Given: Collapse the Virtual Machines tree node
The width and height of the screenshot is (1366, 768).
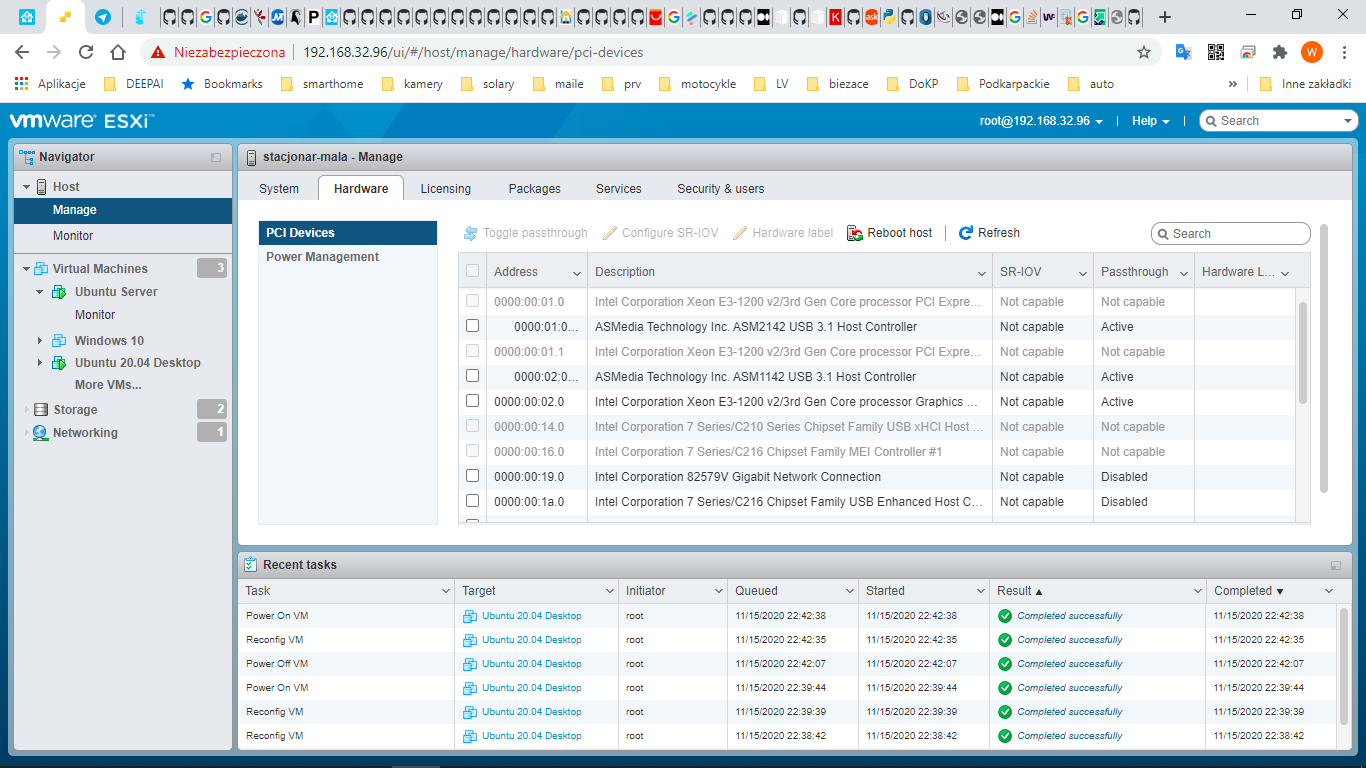Looking at the screenshot, I should coord(27,269).
